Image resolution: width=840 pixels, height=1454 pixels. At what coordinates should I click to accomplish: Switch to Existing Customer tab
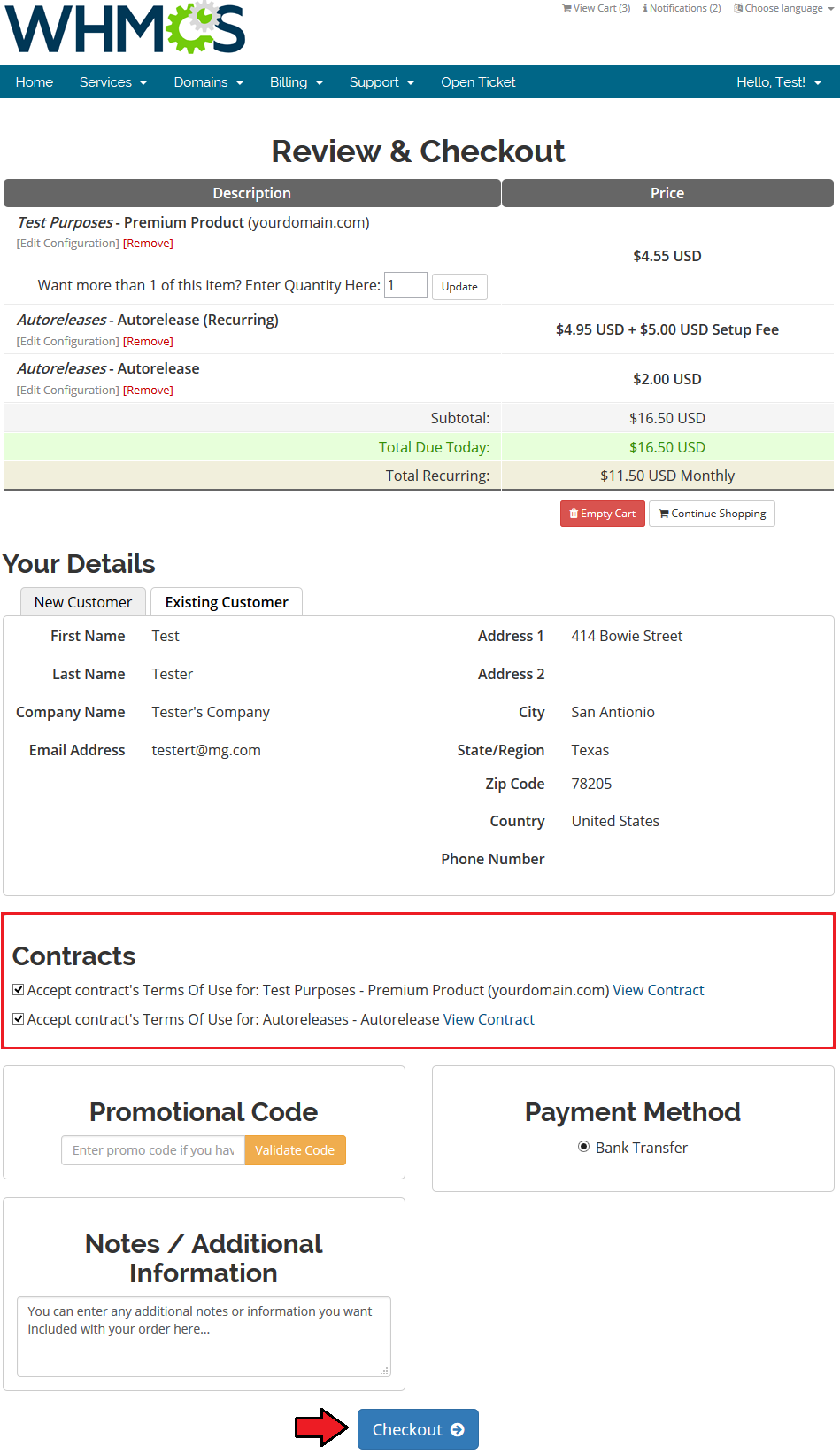pos(227,602)
